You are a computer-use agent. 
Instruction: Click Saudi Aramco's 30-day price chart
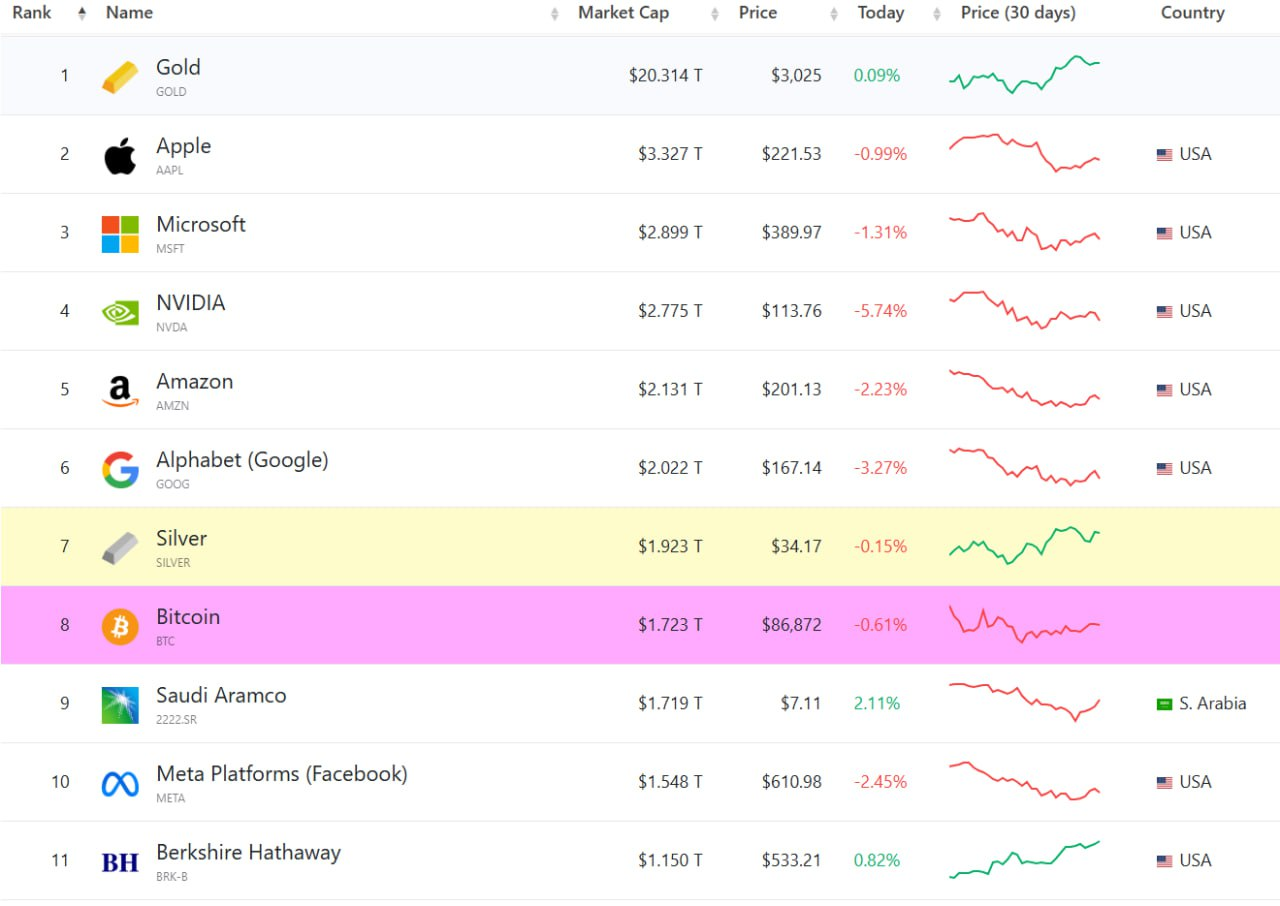[x=1024, y=702]
